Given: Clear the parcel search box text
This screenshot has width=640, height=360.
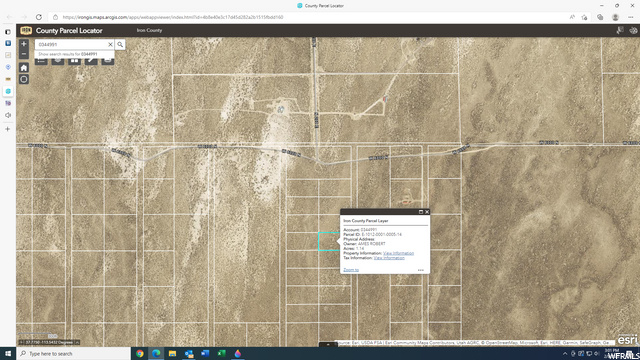Looking at the screenshot, I should tap(110, 44).
